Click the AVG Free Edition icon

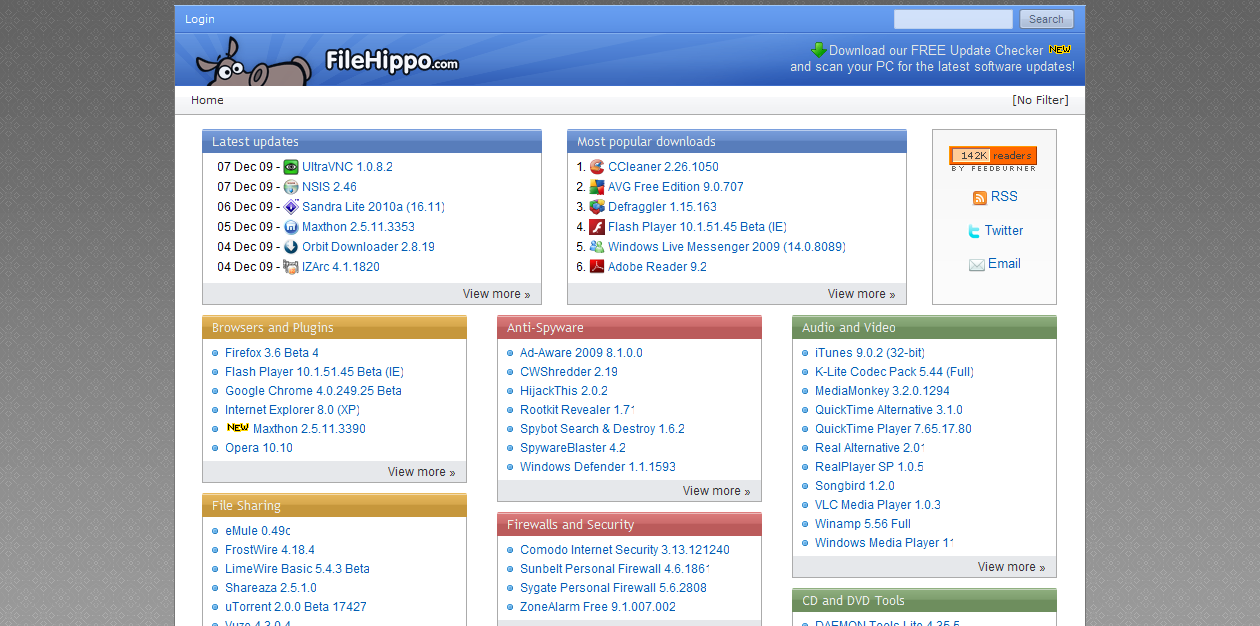[597, 187]
